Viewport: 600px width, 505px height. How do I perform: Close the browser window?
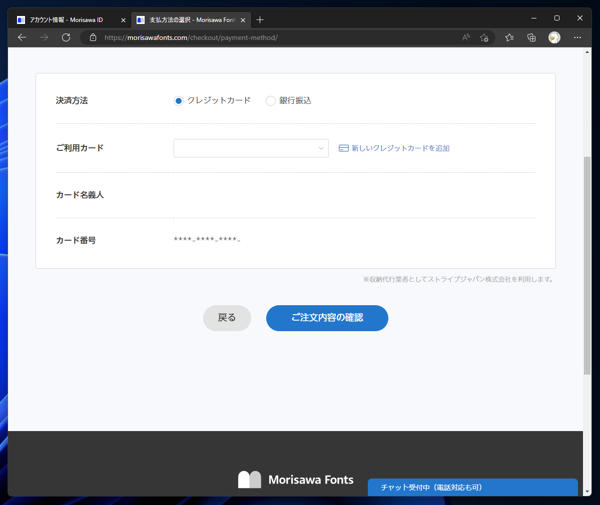pos(580,18)
